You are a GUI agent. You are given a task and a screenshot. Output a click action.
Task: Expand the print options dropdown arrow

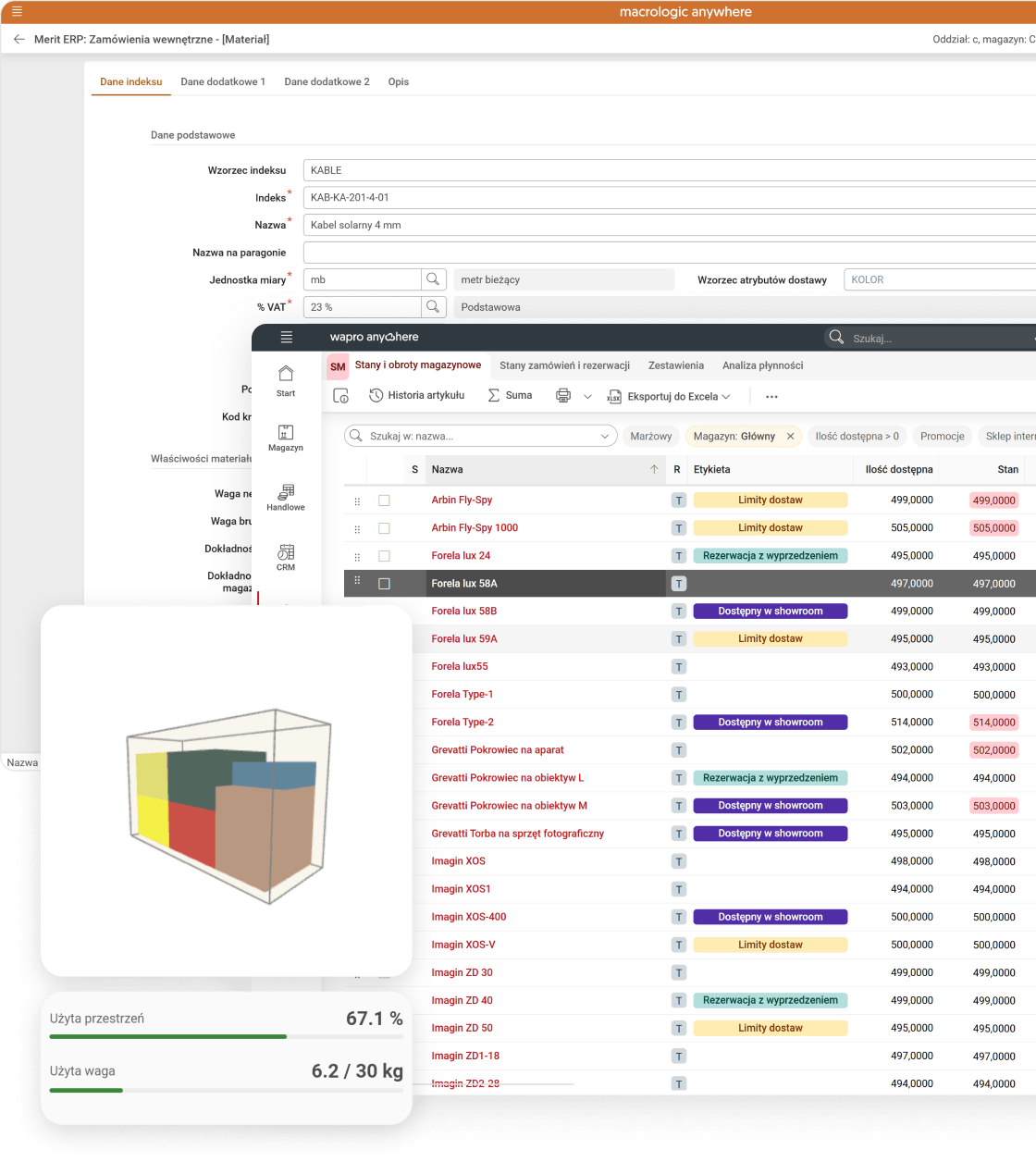587,396
